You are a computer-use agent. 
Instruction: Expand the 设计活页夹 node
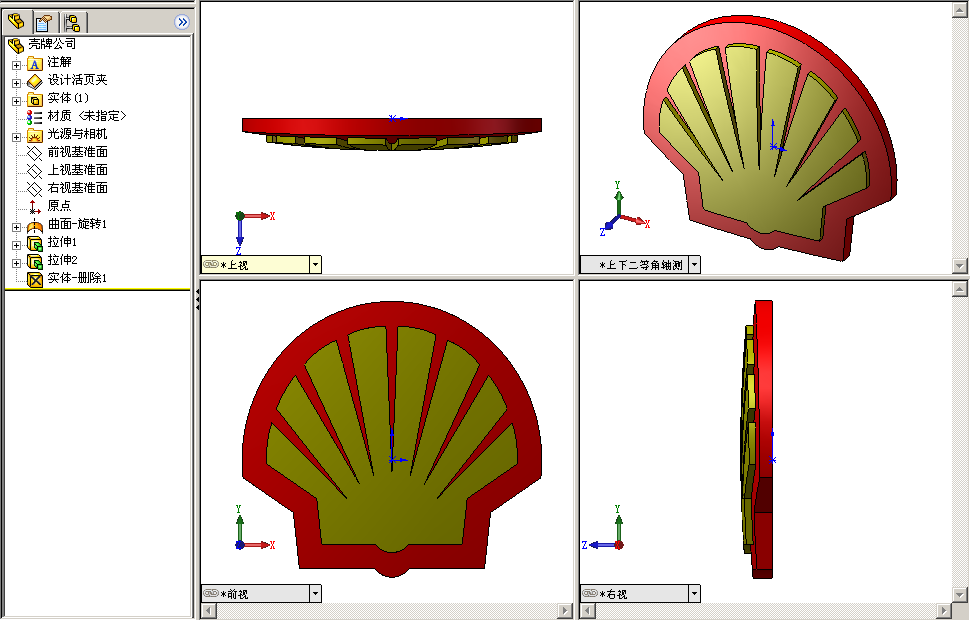pyautogui.click(x=16, y=83)
